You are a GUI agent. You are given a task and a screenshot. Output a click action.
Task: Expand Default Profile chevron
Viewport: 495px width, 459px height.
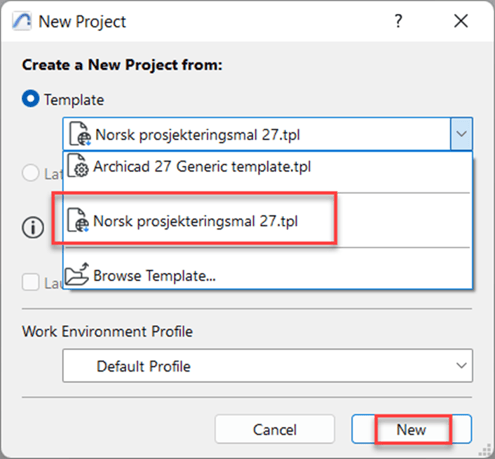[461, 366]
